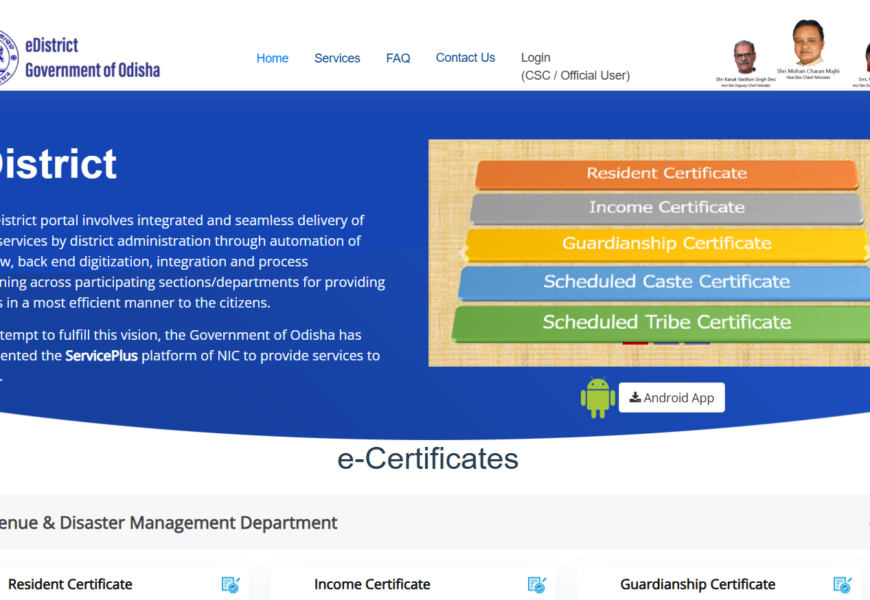Screen dimensions: 870x600
Task: Click Shri Kanak Vardhan Singh Deo's photo
Action: click(745, 57)
